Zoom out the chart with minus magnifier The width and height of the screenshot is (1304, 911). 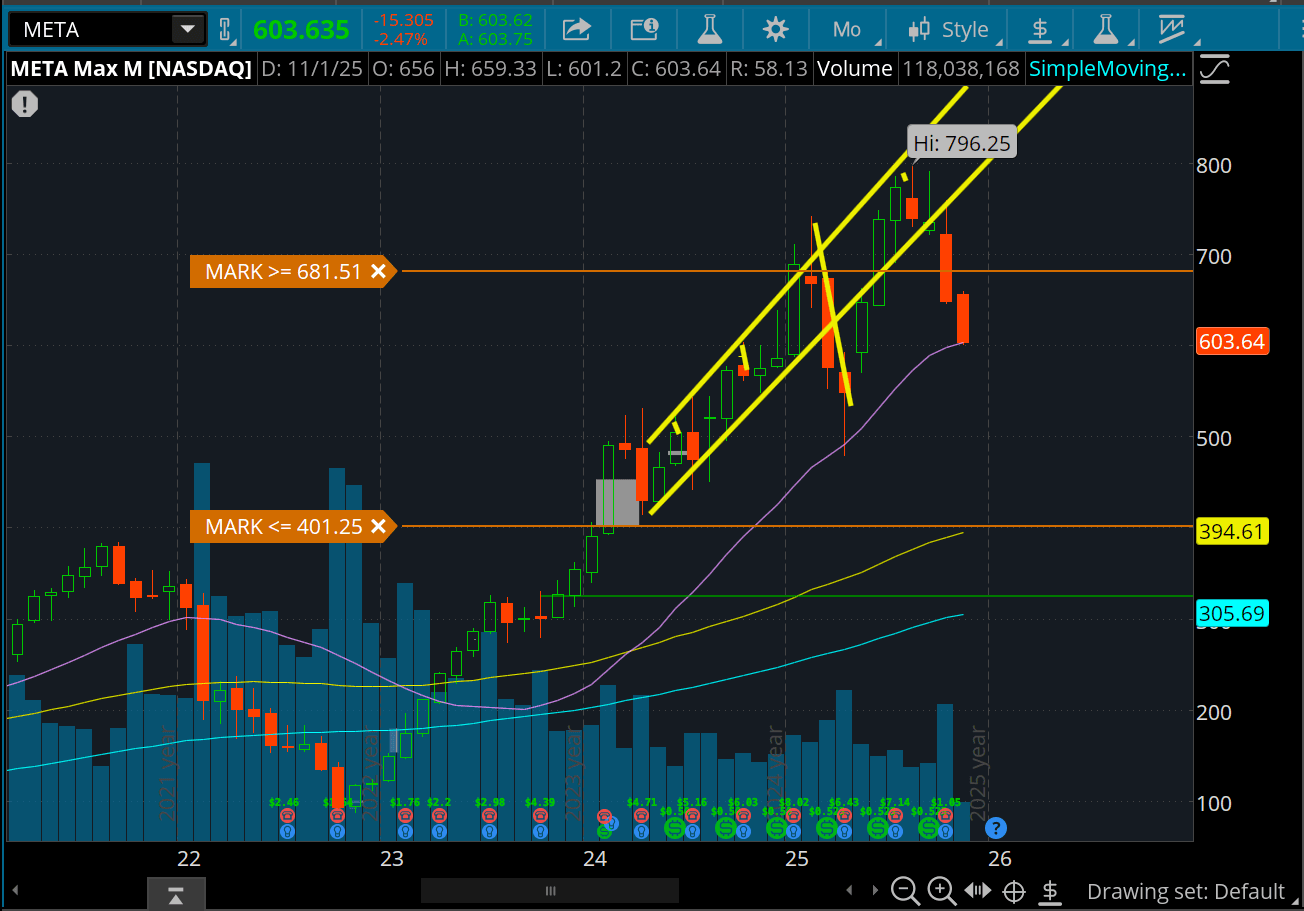(905, 890)
